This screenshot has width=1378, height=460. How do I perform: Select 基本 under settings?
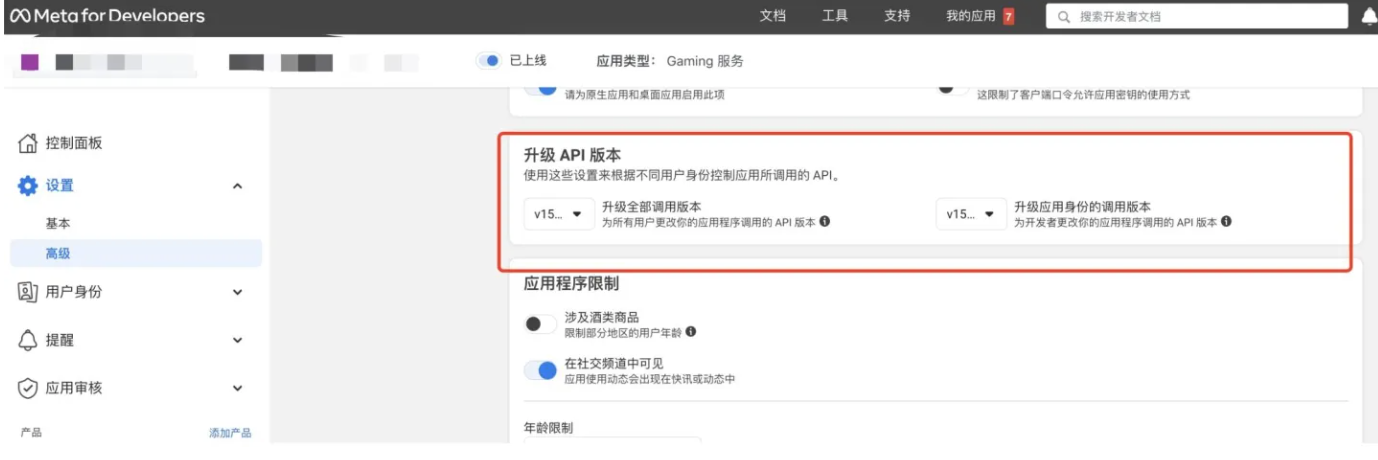[x=58, y=223]
